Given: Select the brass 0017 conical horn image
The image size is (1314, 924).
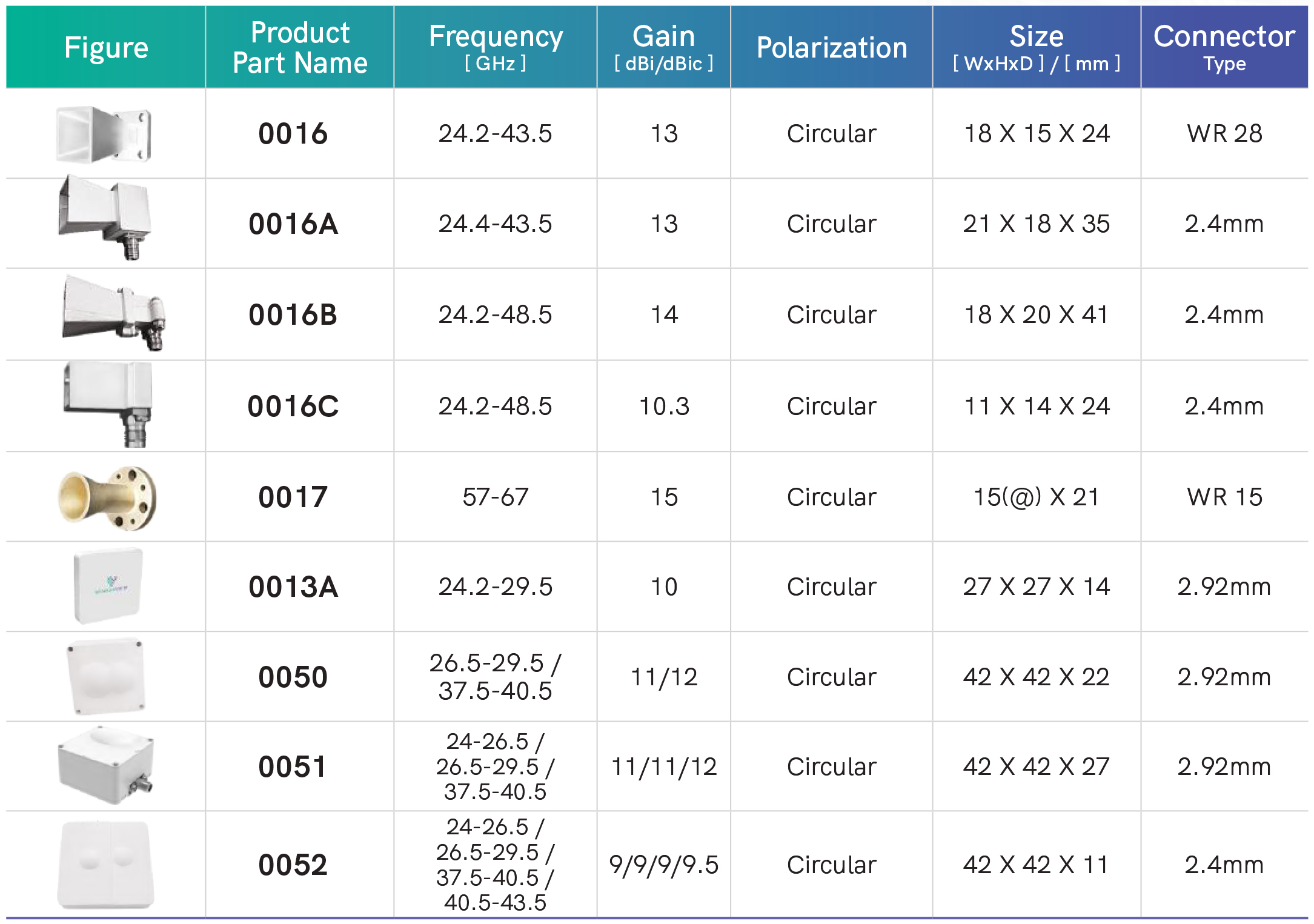Looking at the screenshot, I should point(107,498).
